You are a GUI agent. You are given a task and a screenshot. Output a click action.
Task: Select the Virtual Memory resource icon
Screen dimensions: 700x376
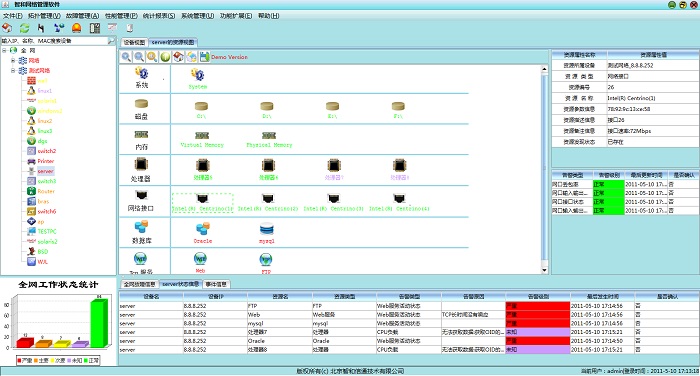[202, 135]
